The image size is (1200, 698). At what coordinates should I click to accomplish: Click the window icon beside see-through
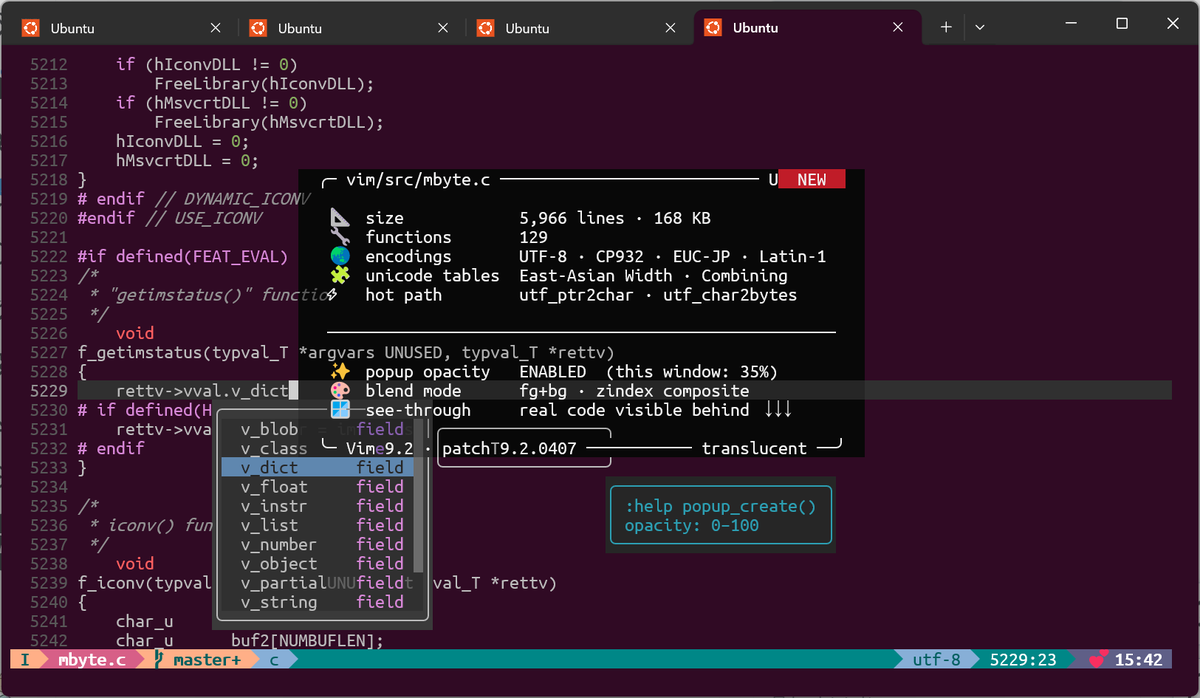point(340,410)
